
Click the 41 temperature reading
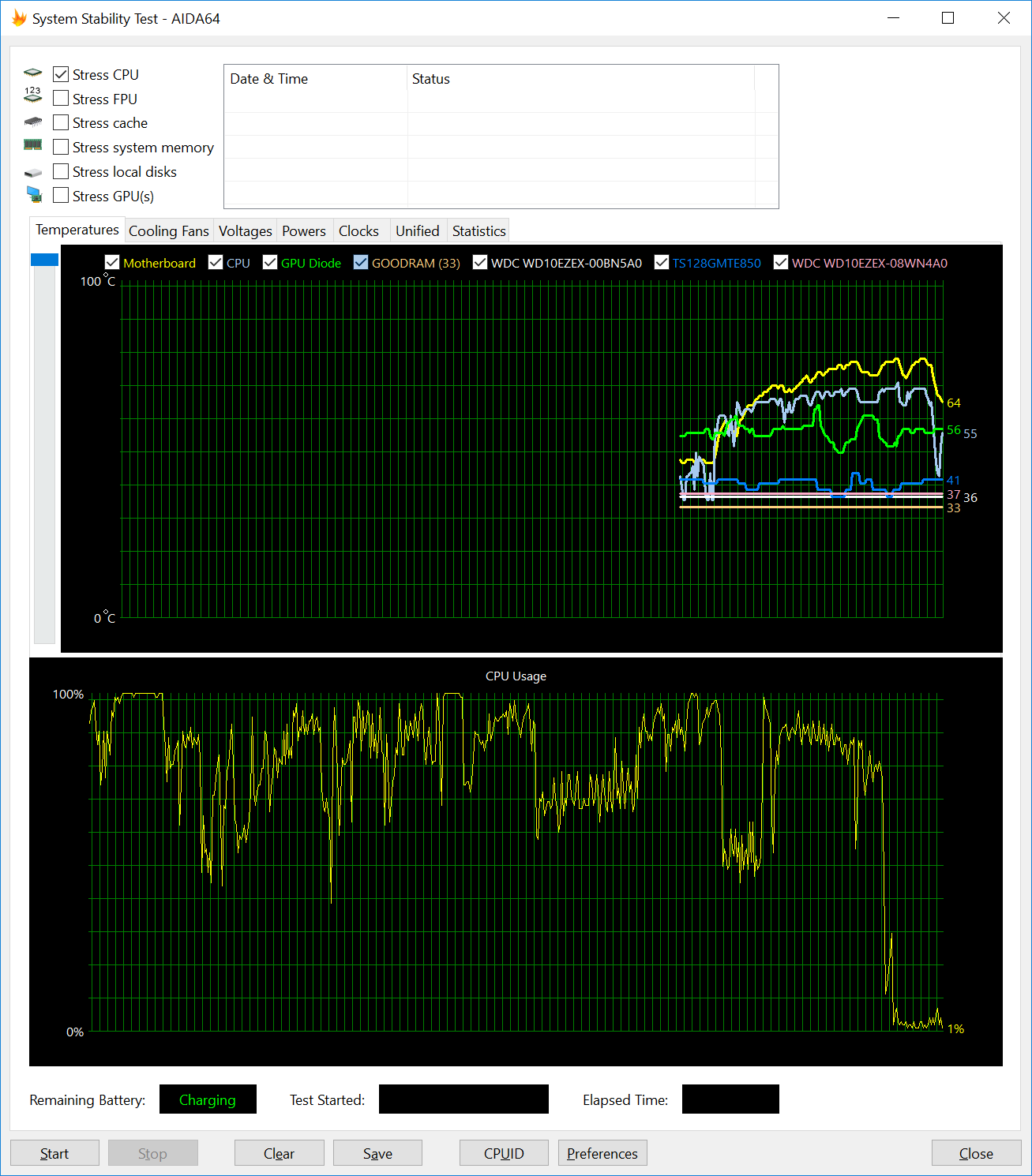(954, 481)
